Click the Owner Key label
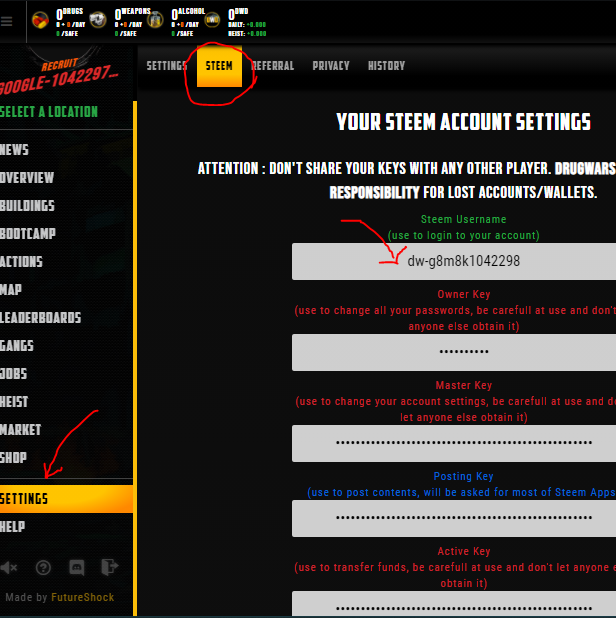 point(464,294)
